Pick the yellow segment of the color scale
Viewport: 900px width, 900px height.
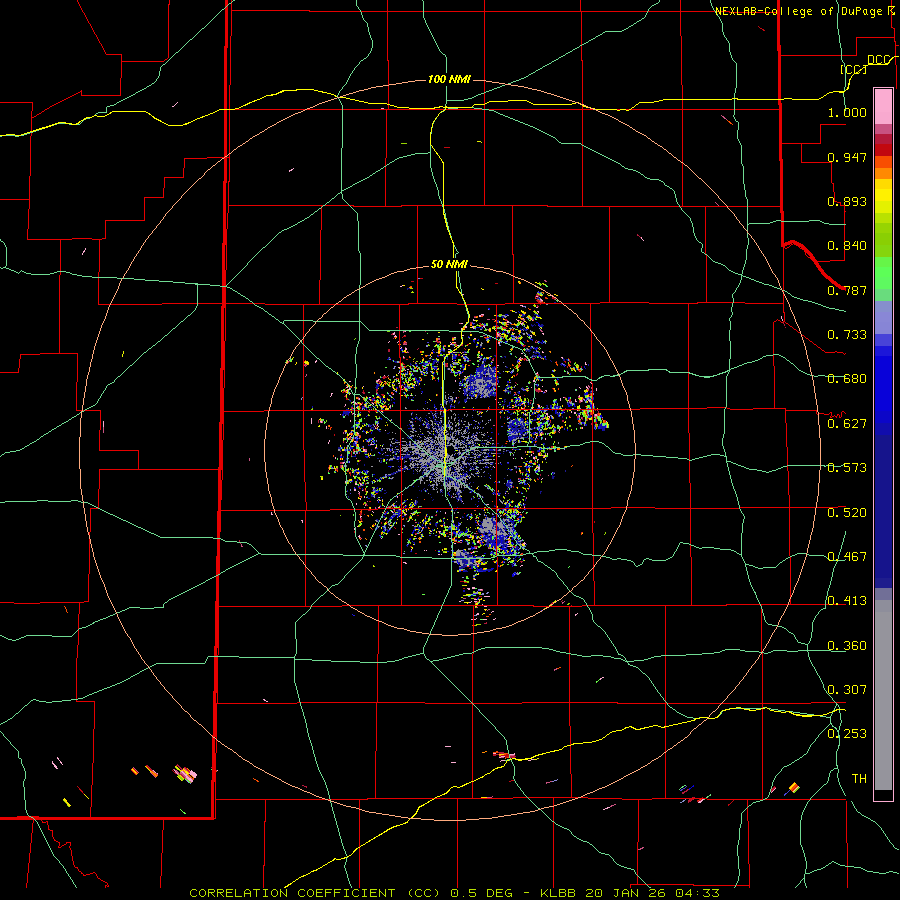pos(883,196)
